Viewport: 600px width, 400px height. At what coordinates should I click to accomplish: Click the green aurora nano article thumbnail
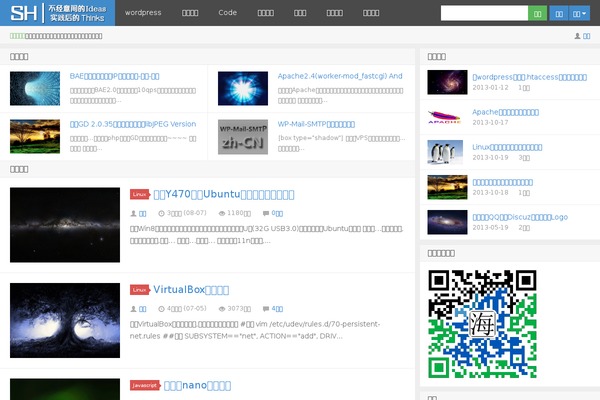coord(65,389)
